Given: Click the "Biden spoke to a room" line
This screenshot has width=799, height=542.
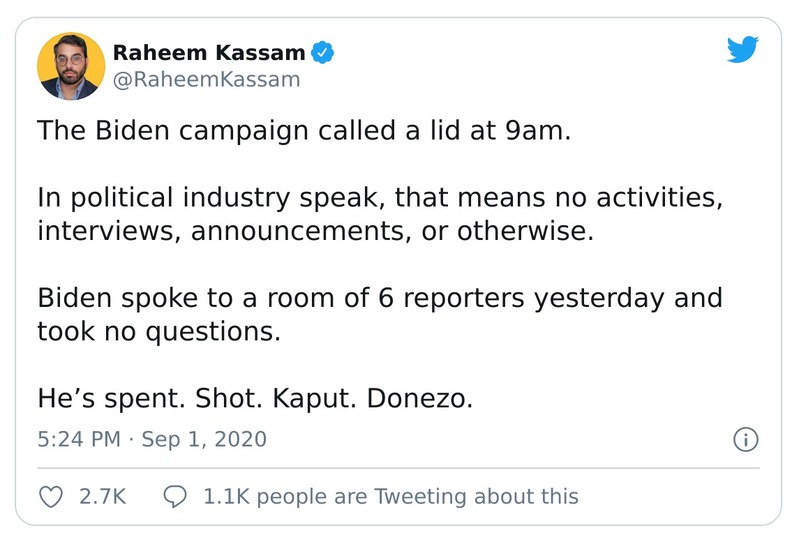Looking at the screenshot, I should point(379,298).
